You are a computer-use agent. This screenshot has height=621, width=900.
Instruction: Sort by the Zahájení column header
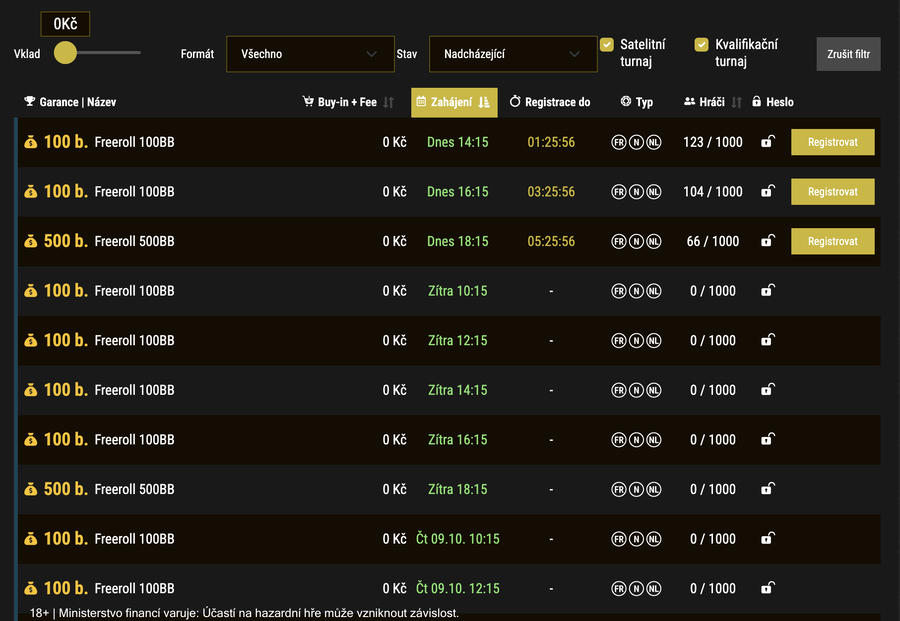pos(453,102)
